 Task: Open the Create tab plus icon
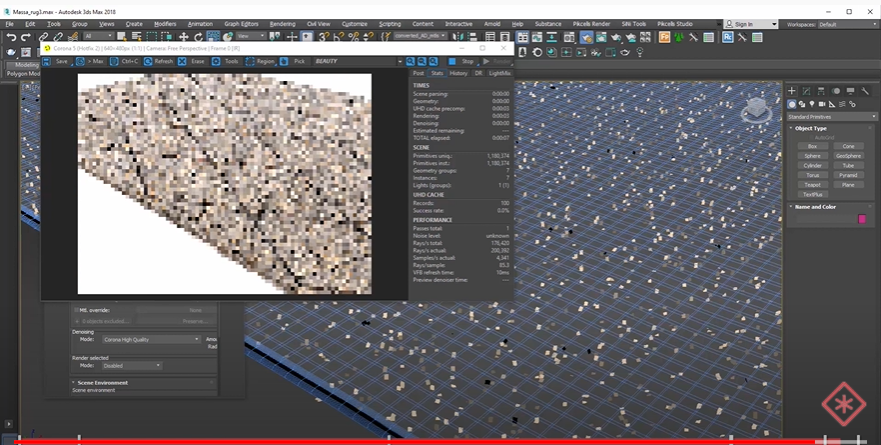coord(793,91)
